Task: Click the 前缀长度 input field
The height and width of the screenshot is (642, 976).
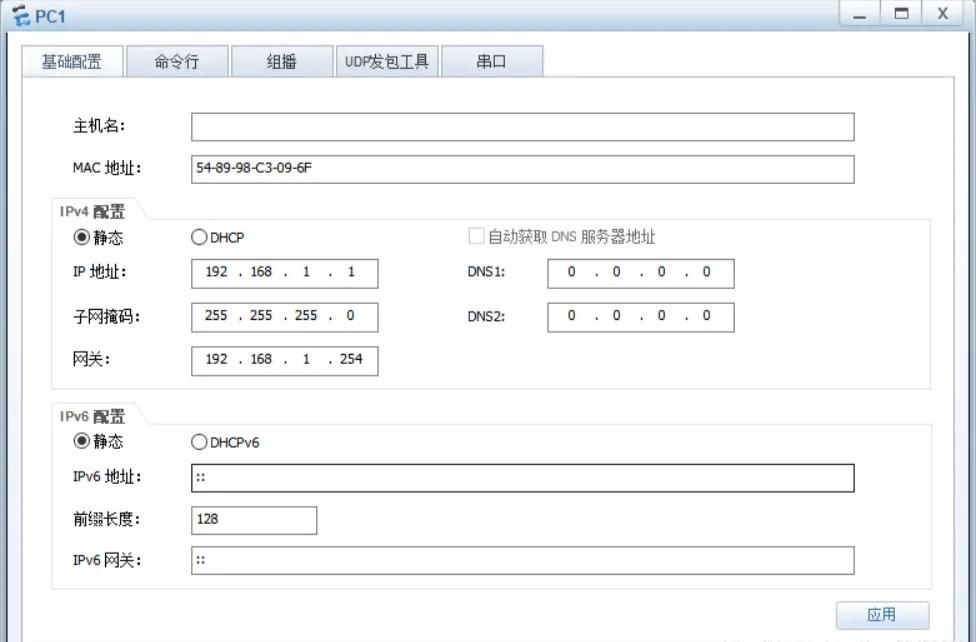Action: click(253, 520)
